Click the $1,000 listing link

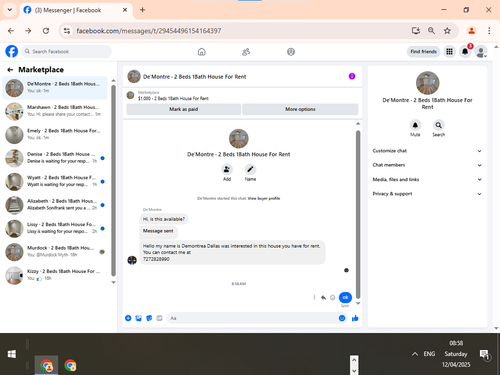[x=173, y=98]
